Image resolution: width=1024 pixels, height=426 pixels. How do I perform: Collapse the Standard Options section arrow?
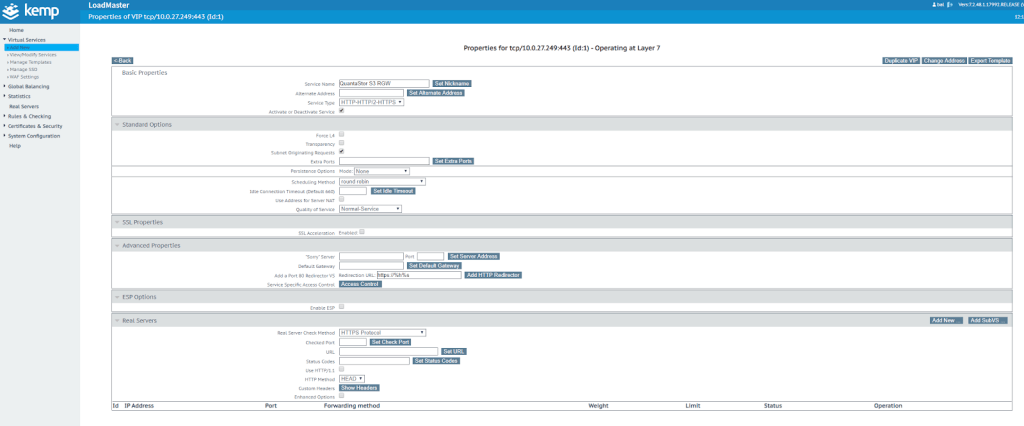coord(116,124)
